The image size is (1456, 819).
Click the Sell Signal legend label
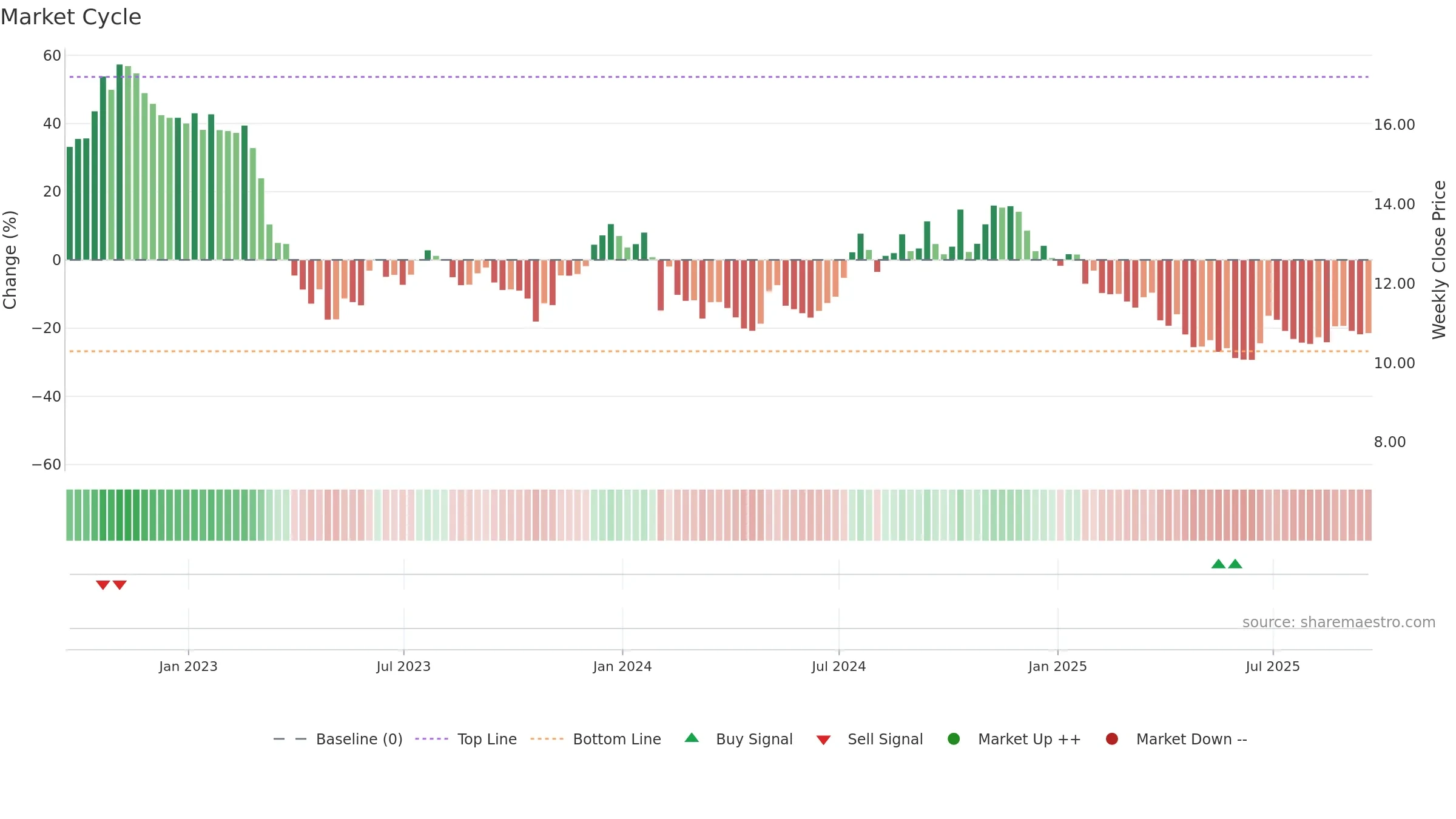pyautogui.click(x=885, y=739)
